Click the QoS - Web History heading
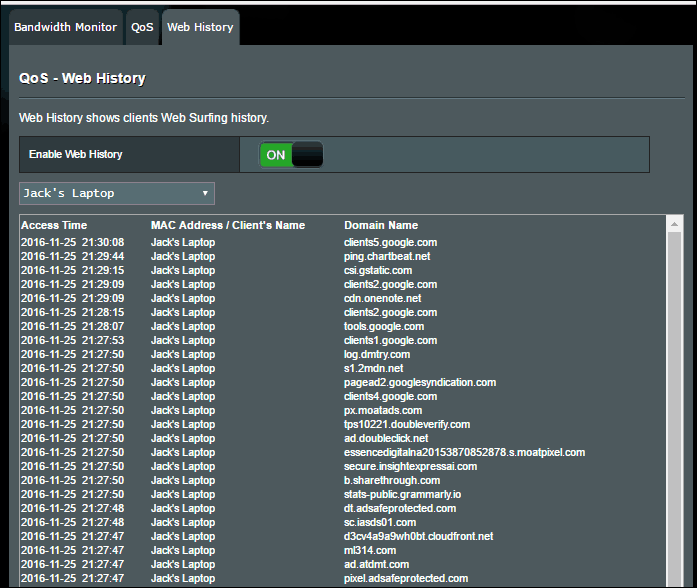697x588 pixels. pyautogui.click(x=82, y=78)
